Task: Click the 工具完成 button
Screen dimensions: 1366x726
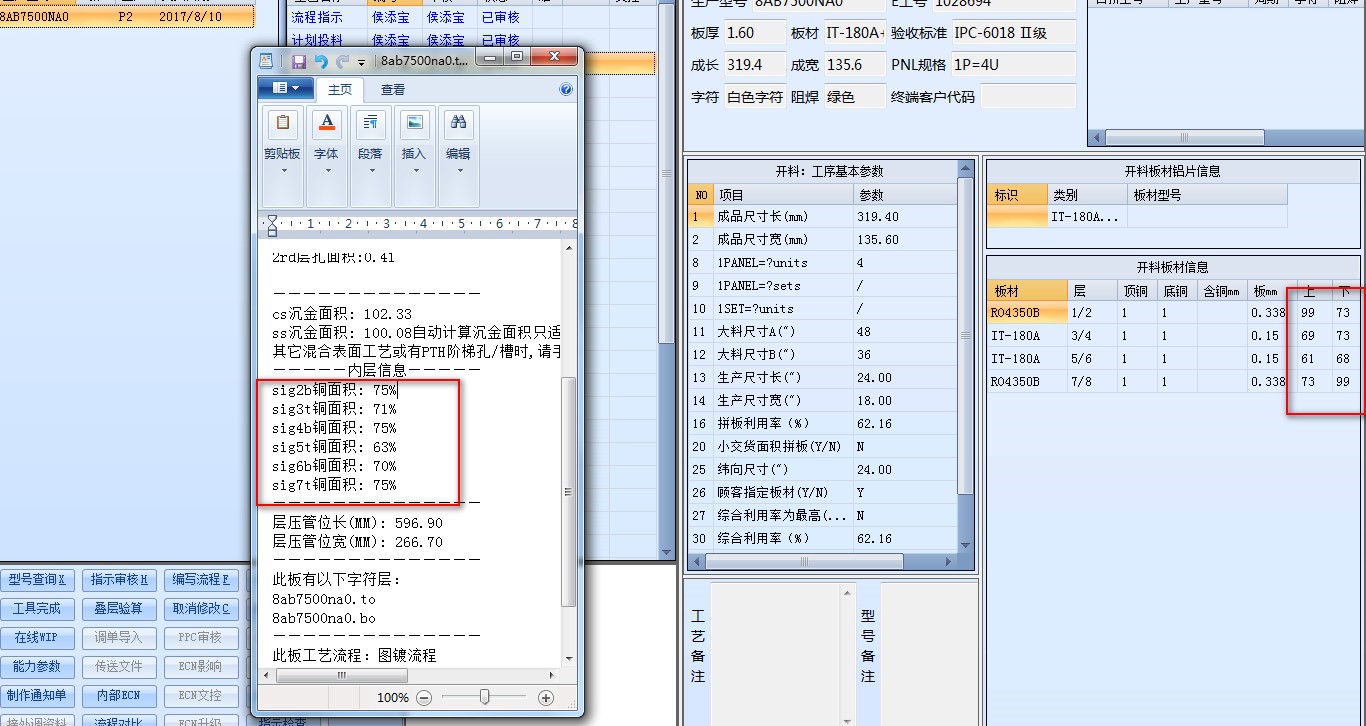Action: coord(37,608)
